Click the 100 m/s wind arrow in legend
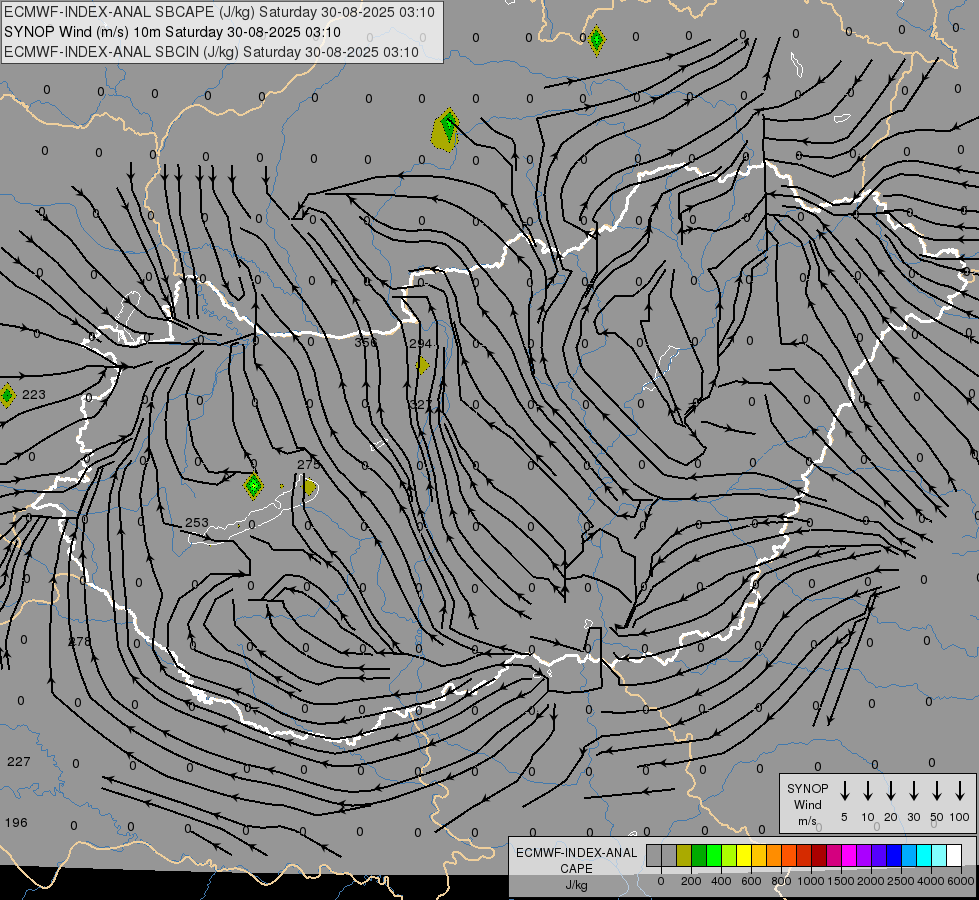 [960, 791]
